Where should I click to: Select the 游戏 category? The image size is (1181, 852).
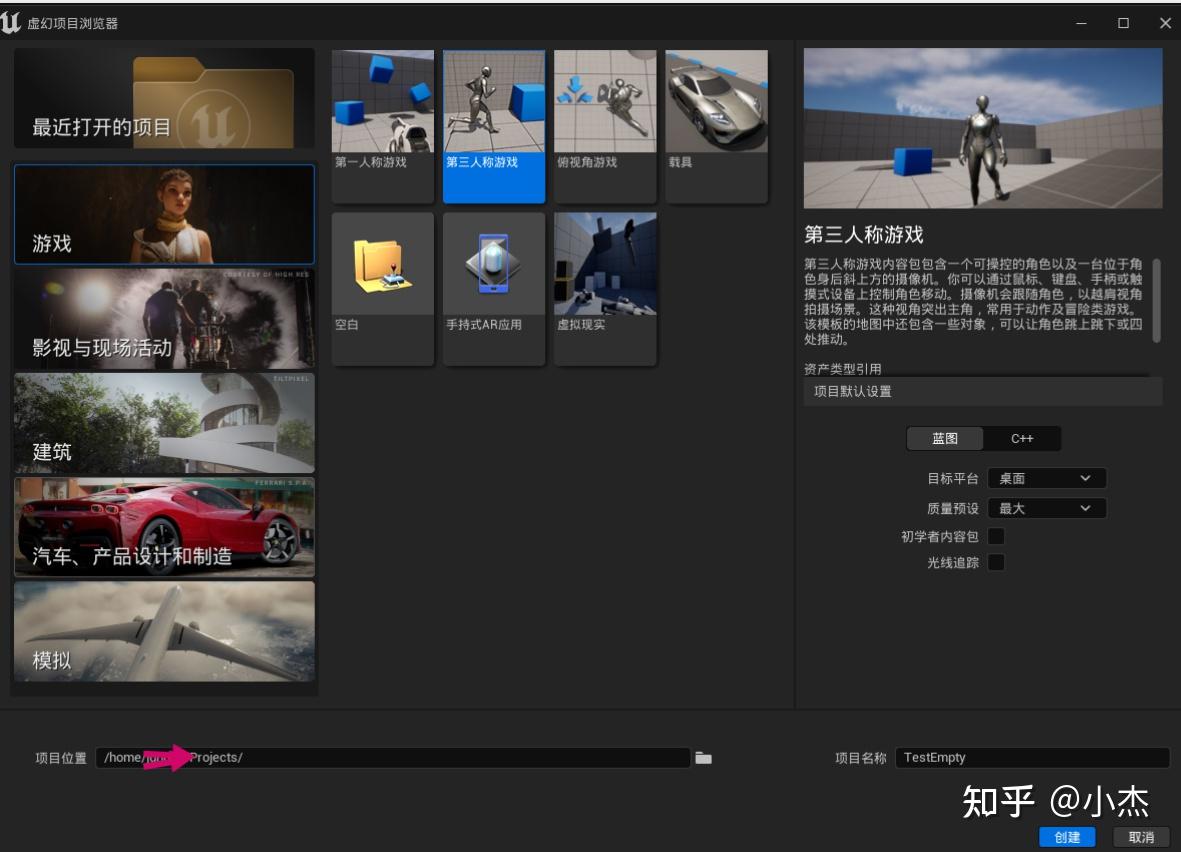click(163, 214)
